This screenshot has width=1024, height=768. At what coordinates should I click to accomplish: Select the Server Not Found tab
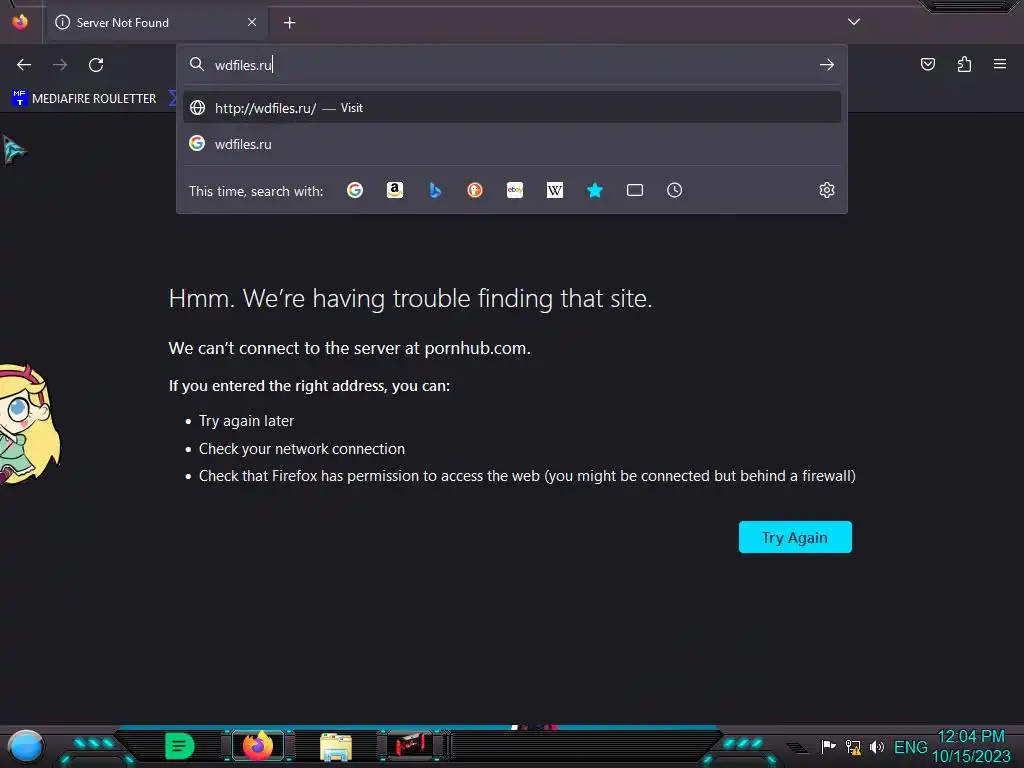tap(157, 23)
